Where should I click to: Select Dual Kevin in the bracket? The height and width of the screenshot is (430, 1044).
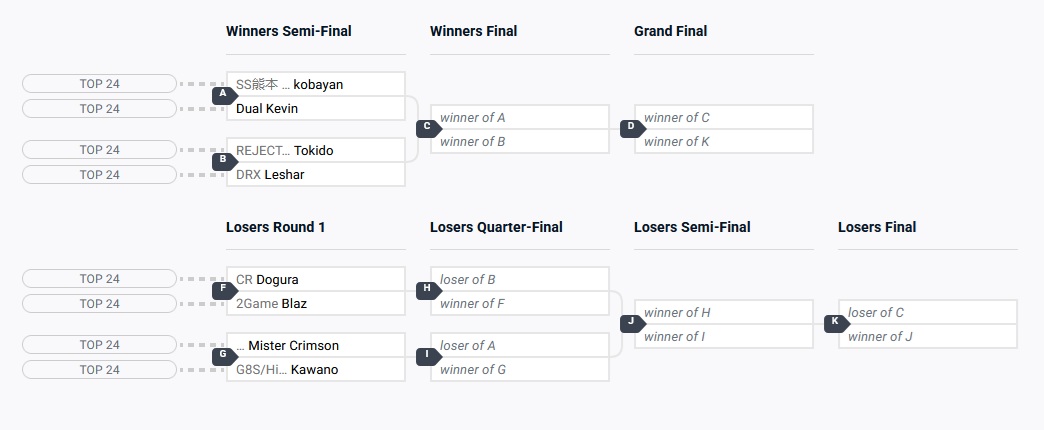(x=316, y=108)
